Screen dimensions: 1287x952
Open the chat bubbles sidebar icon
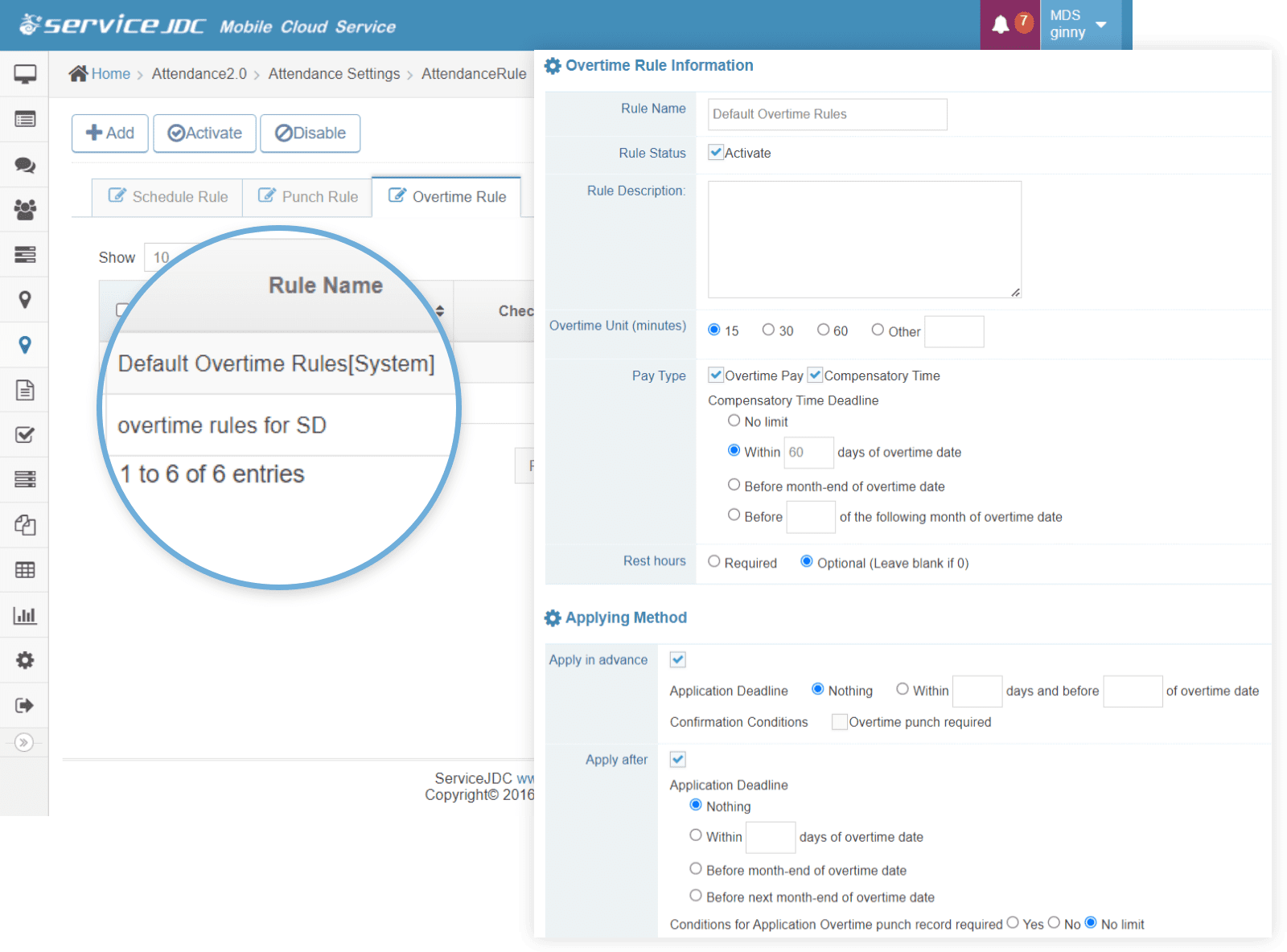pos(25,165)
